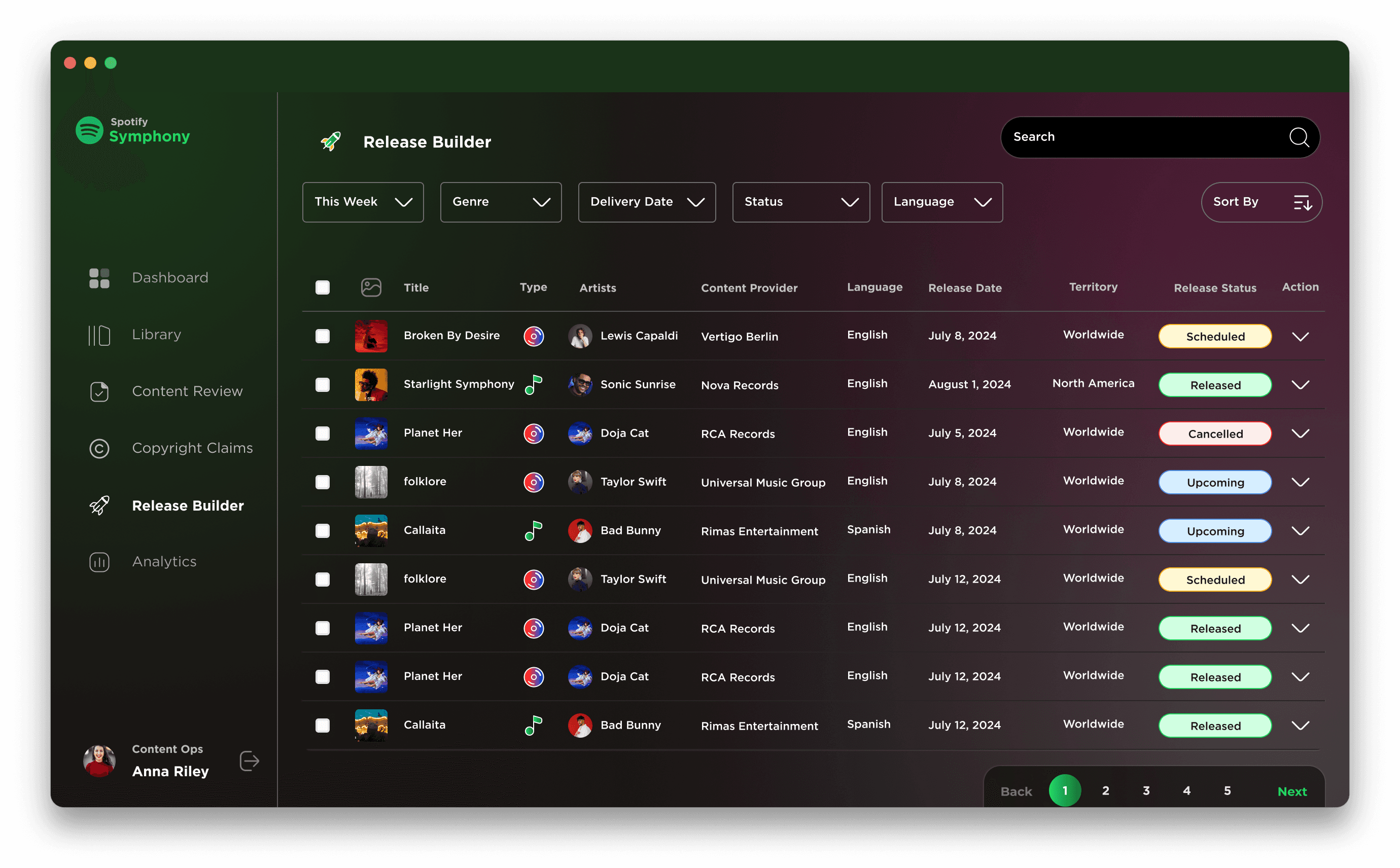Tick the checkbox for Broken By Desire

(322, 336)
